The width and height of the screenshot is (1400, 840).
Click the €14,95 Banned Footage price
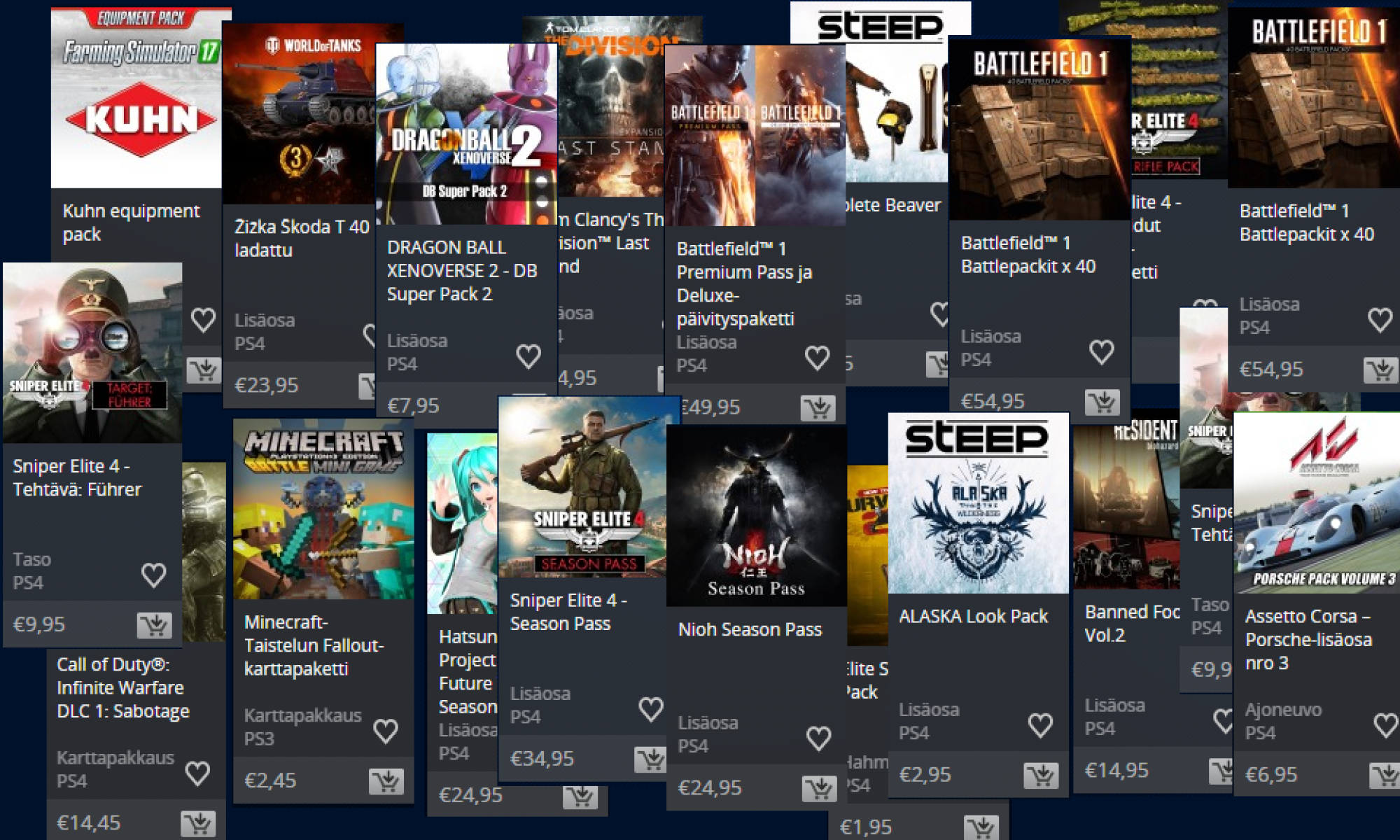coord(1116,770)
